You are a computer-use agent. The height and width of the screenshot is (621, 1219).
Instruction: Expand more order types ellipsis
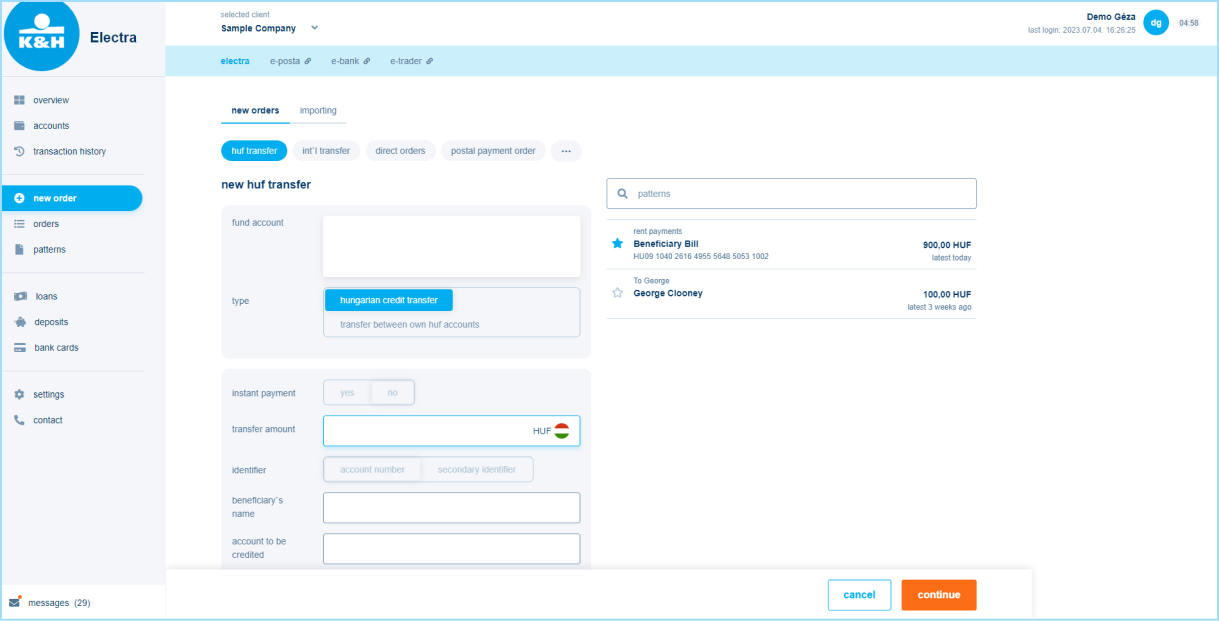[x=565, y=151]
